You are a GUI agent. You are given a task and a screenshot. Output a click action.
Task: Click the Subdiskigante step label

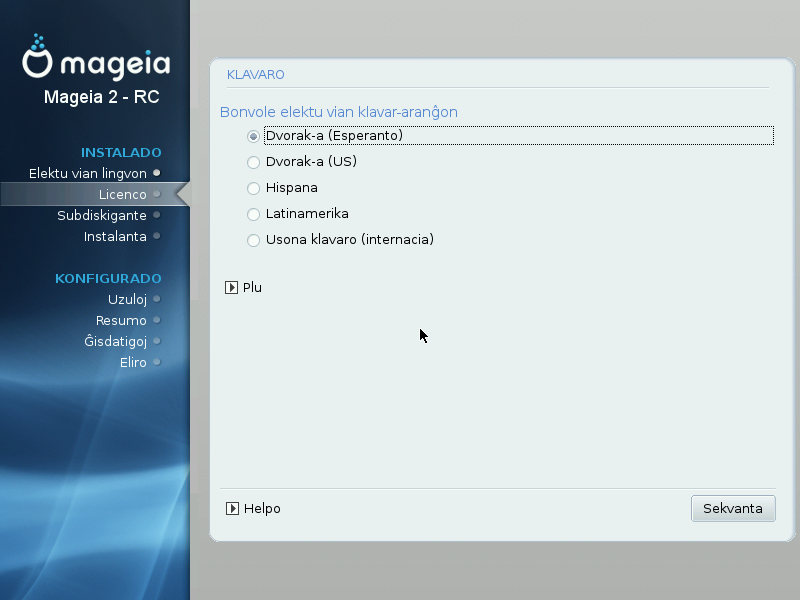tap(102, 215)
